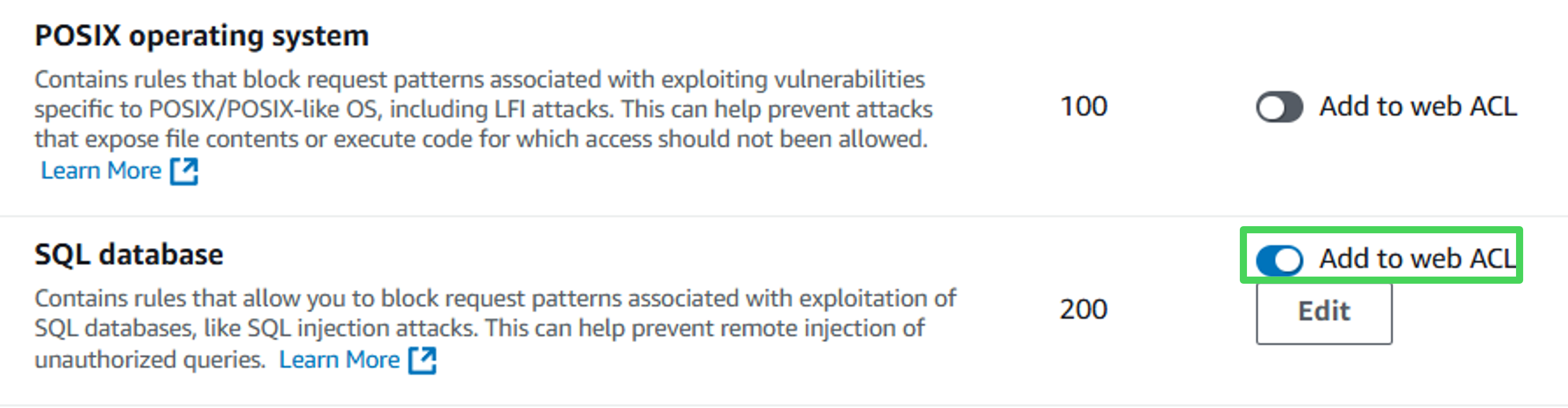Image resolution: width=1568 pixels, height=408 pixels.
Task: Click the capacity value 200
Action: click(x=1083, y=310)
